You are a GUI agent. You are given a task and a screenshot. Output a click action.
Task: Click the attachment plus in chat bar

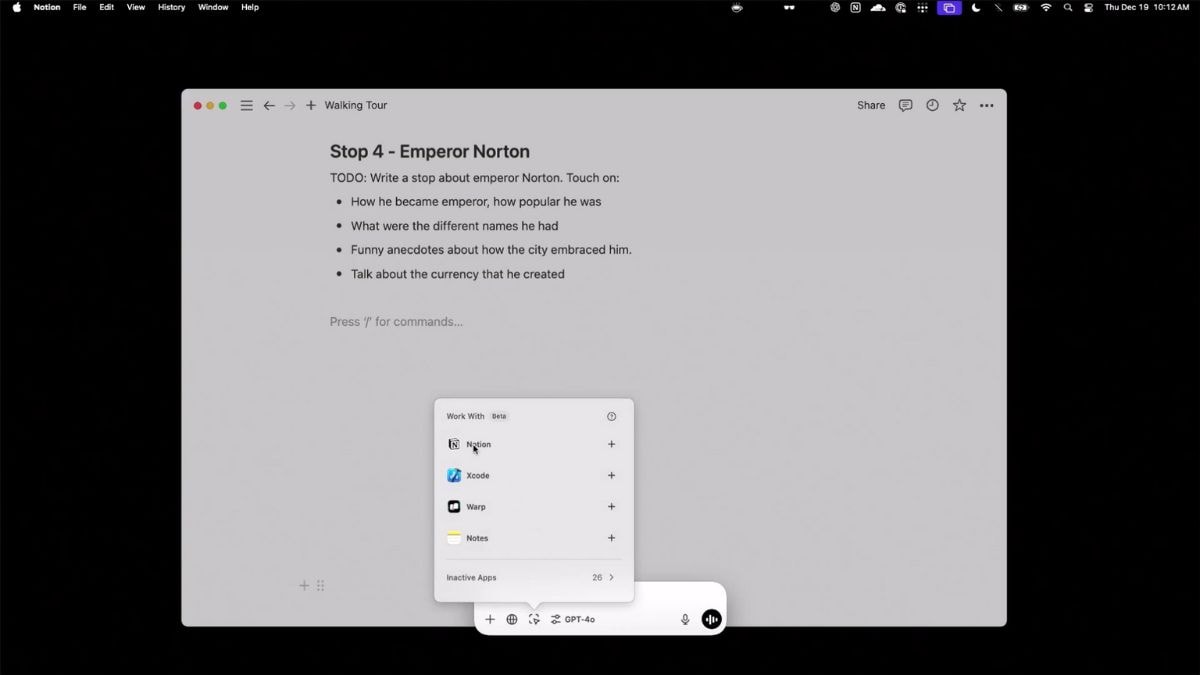(x=490, y=619)
